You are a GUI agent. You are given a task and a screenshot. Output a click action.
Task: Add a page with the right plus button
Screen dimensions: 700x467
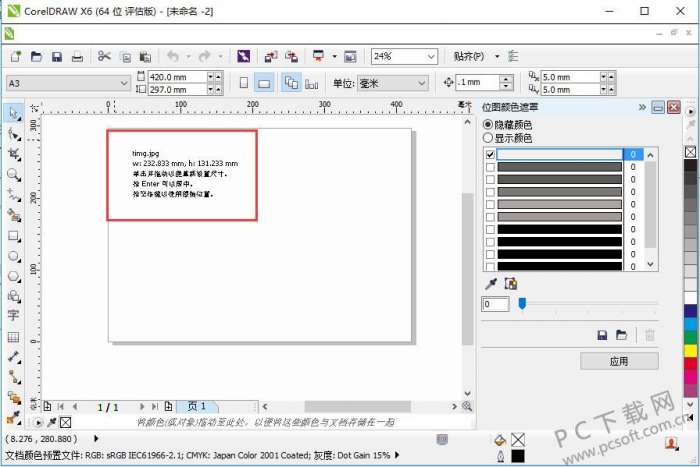coord(168,407)
